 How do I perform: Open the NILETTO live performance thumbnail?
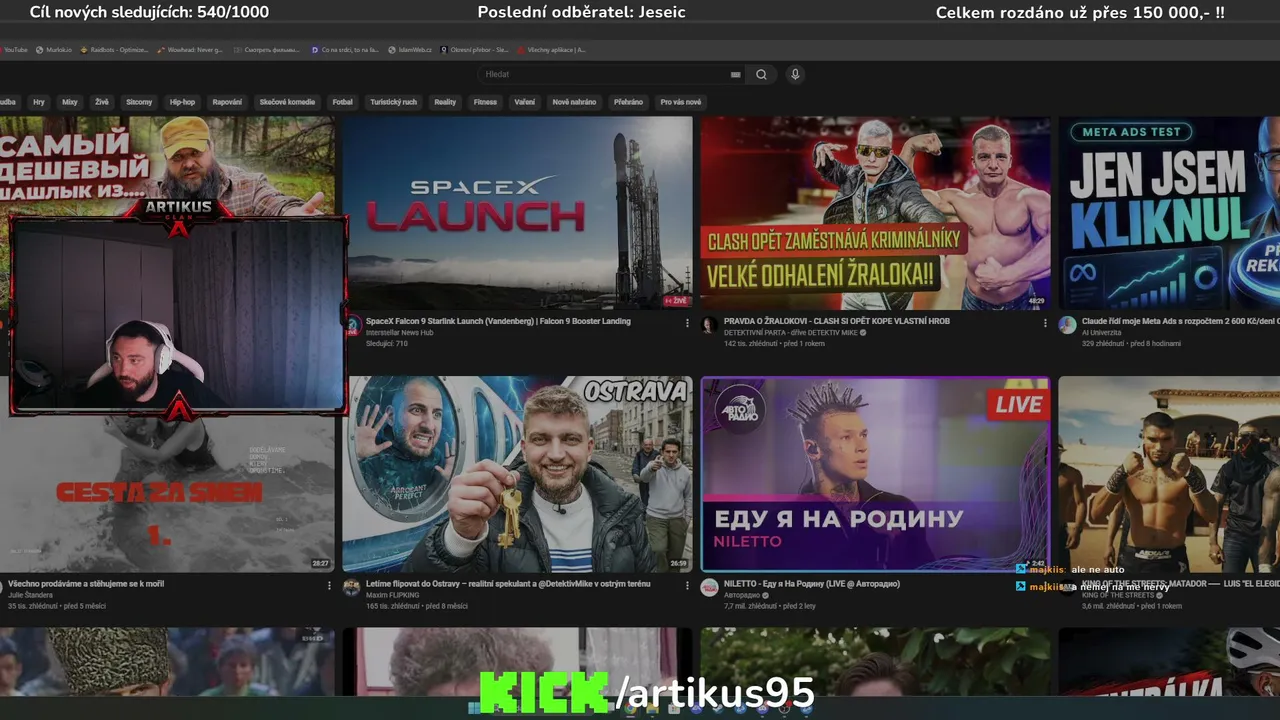pyautogui.click(x=875, y=474)
